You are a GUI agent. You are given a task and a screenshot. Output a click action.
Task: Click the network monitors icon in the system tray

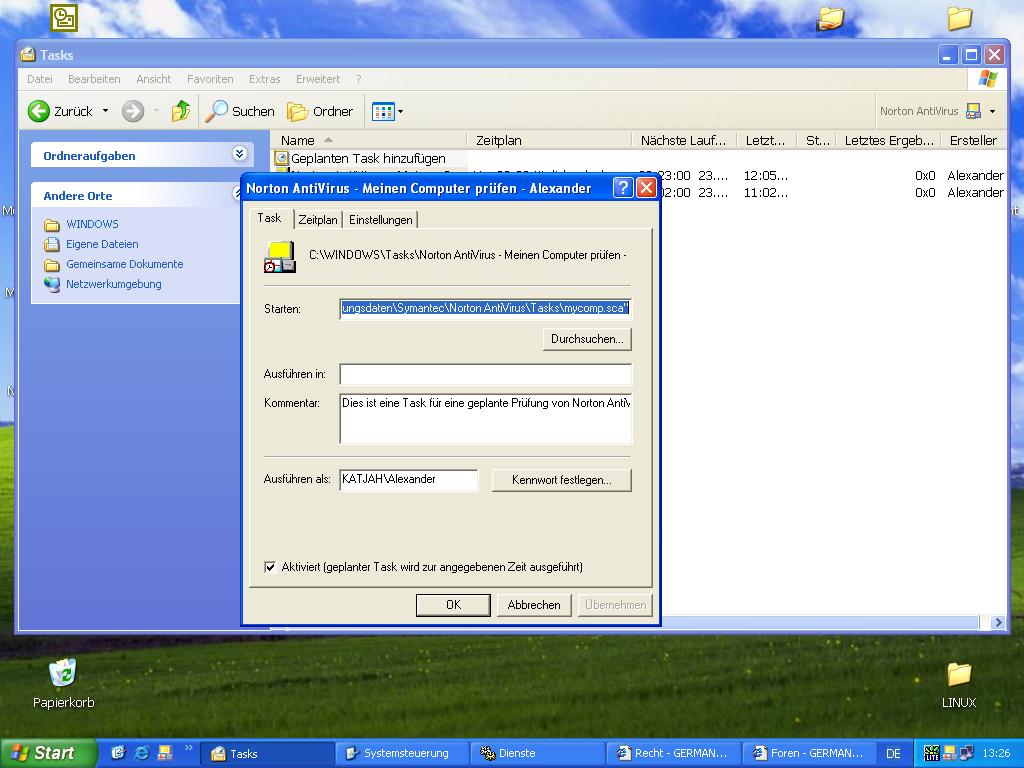[x=966, y=753]
